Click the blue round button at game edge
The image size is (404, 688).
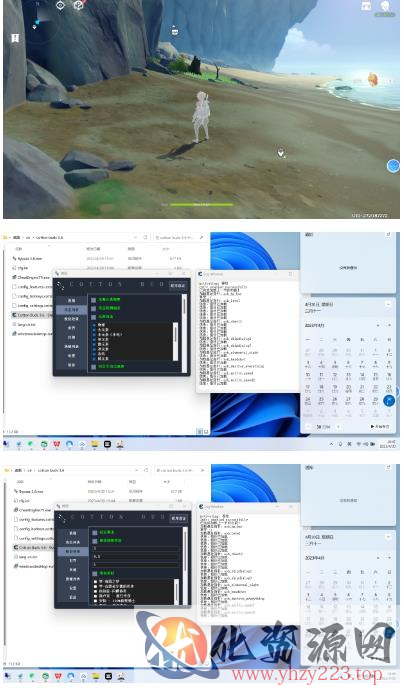[393, 166]
